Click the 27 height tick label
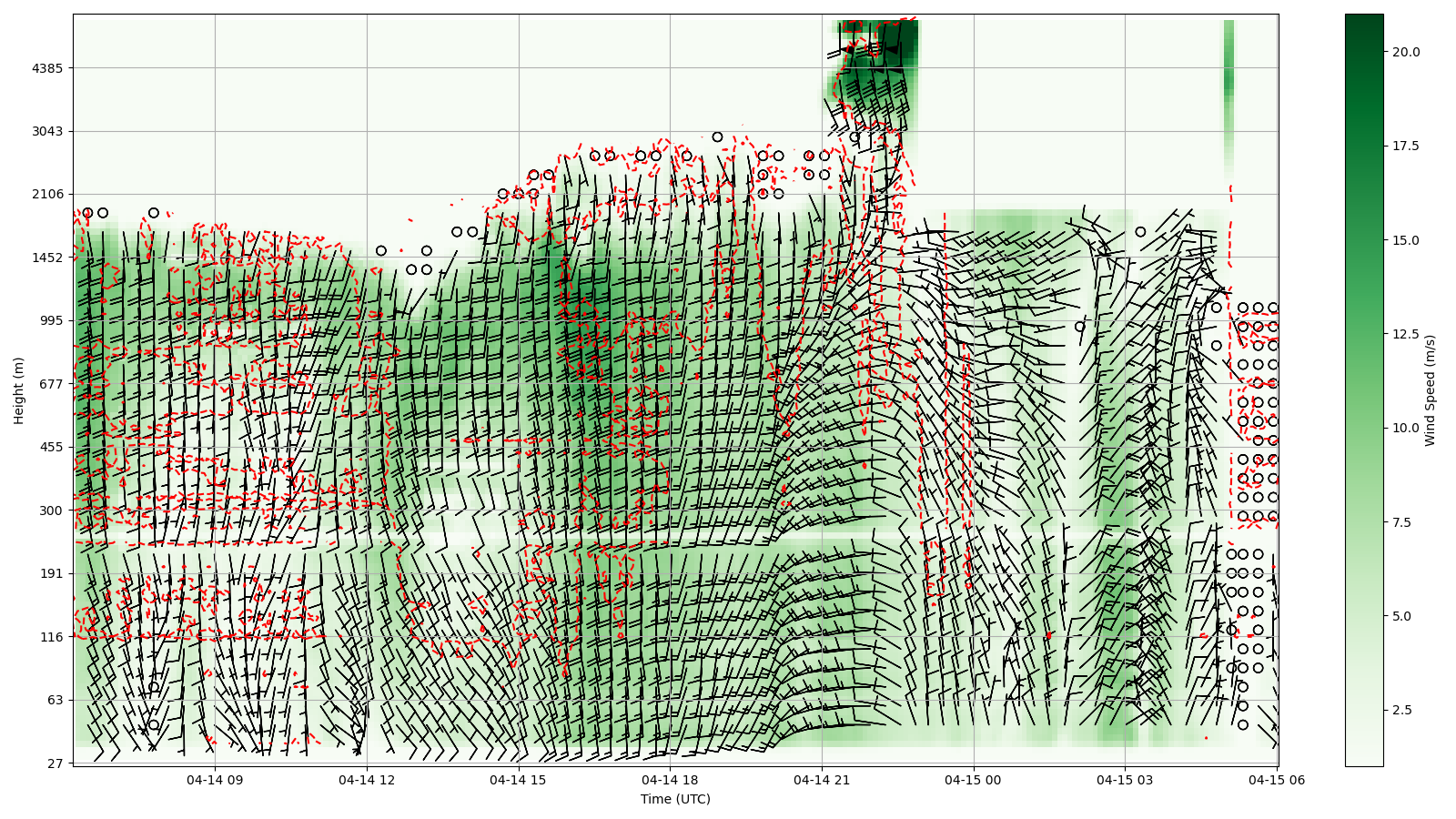This screenshot has height=819, width=1456. coord(55,763)
